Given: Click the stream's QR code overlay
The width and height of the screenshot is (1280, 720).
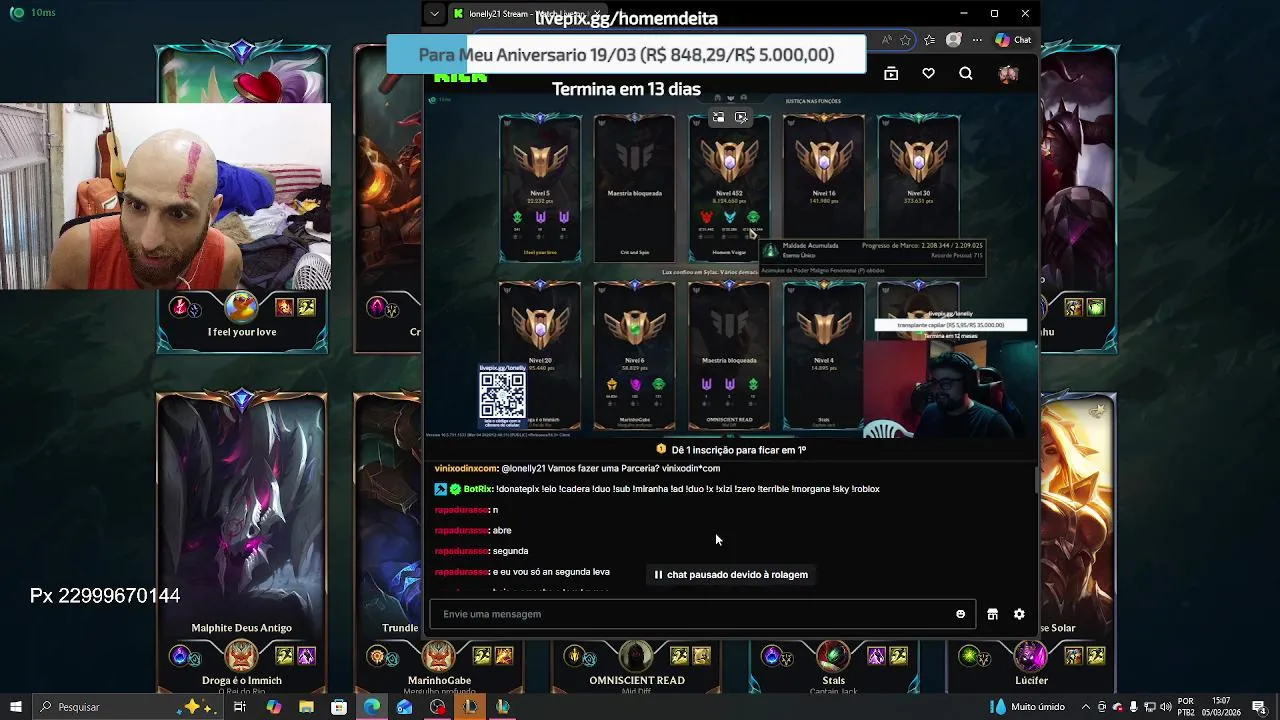Looking at the screenshot, I should click(502, 395).
